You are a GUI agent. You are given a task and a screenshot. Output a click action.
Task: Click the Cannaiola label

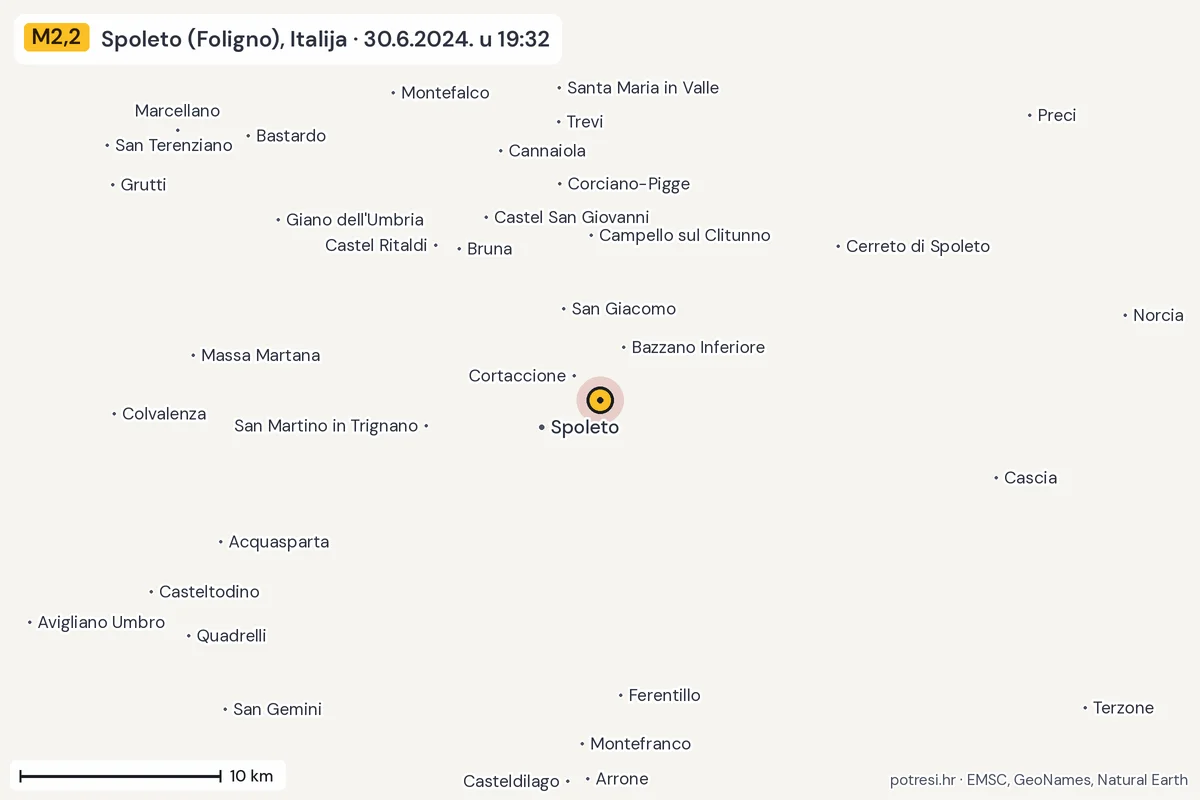(547, 151)
